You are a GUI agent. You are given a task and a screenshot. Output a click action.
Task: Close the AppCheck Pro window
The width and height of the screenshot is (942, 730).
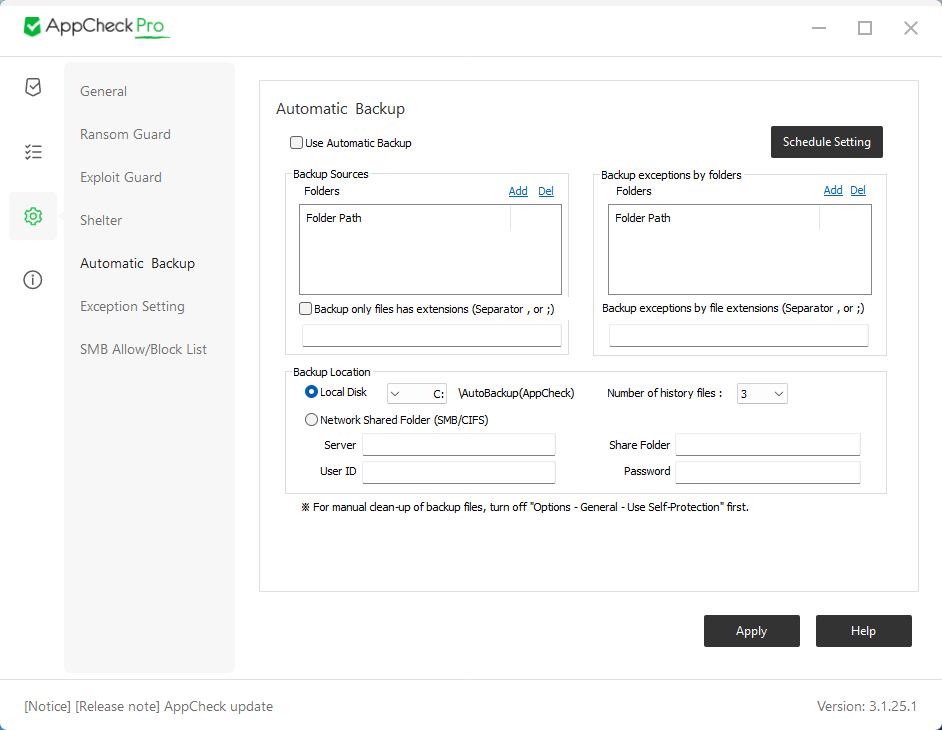[x=911, y=28]
